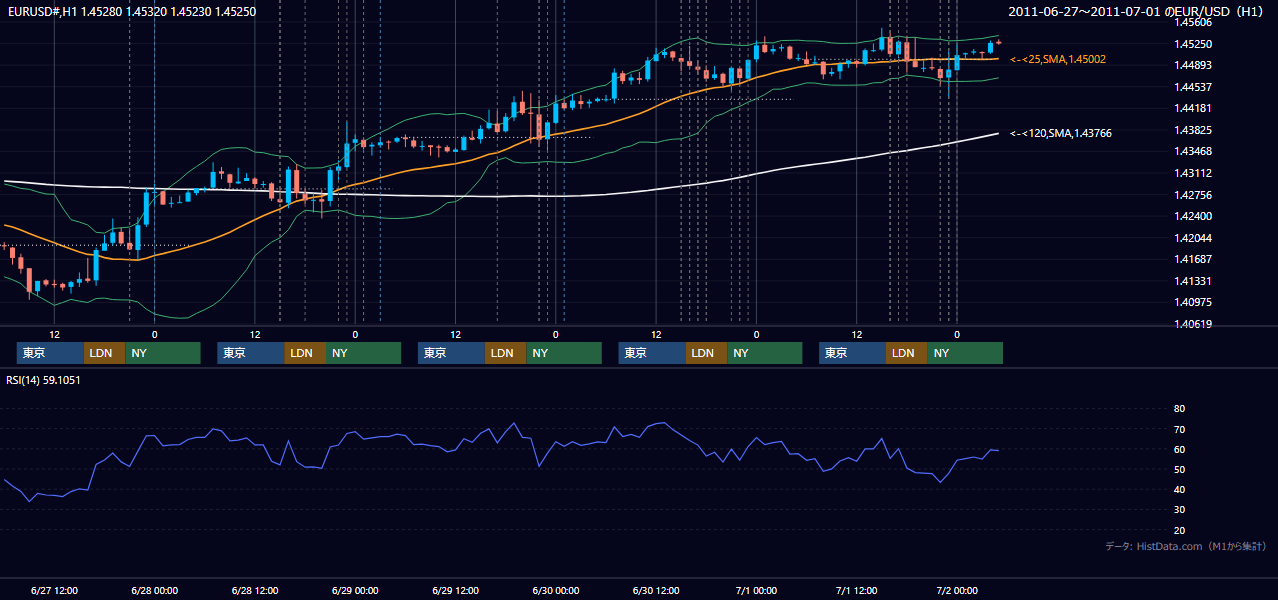Click the RSI(14) 59.1051 indicator label
This screenshot has height=600, width=1278.
(x=45, y=380)
